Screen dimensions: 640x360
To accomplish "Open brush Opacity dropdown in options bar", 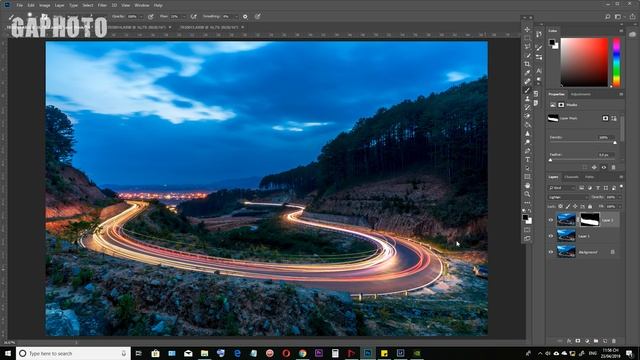I will (x=141, y=16).
